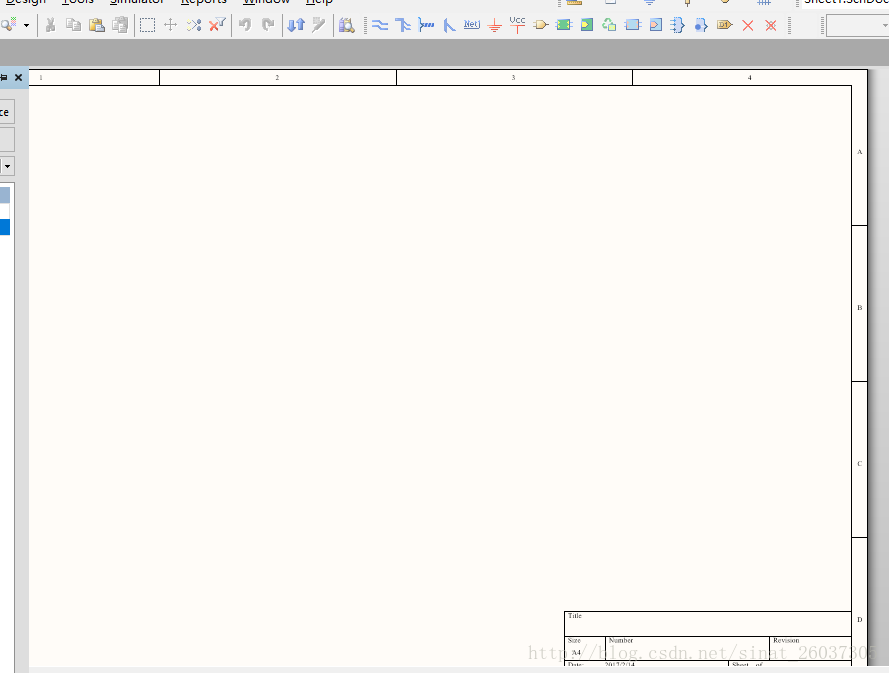This screenshot has height=673, width=889.
Task: Select the Place Port D1 icon
Action: pyautogui.click(x=725, y=25)
